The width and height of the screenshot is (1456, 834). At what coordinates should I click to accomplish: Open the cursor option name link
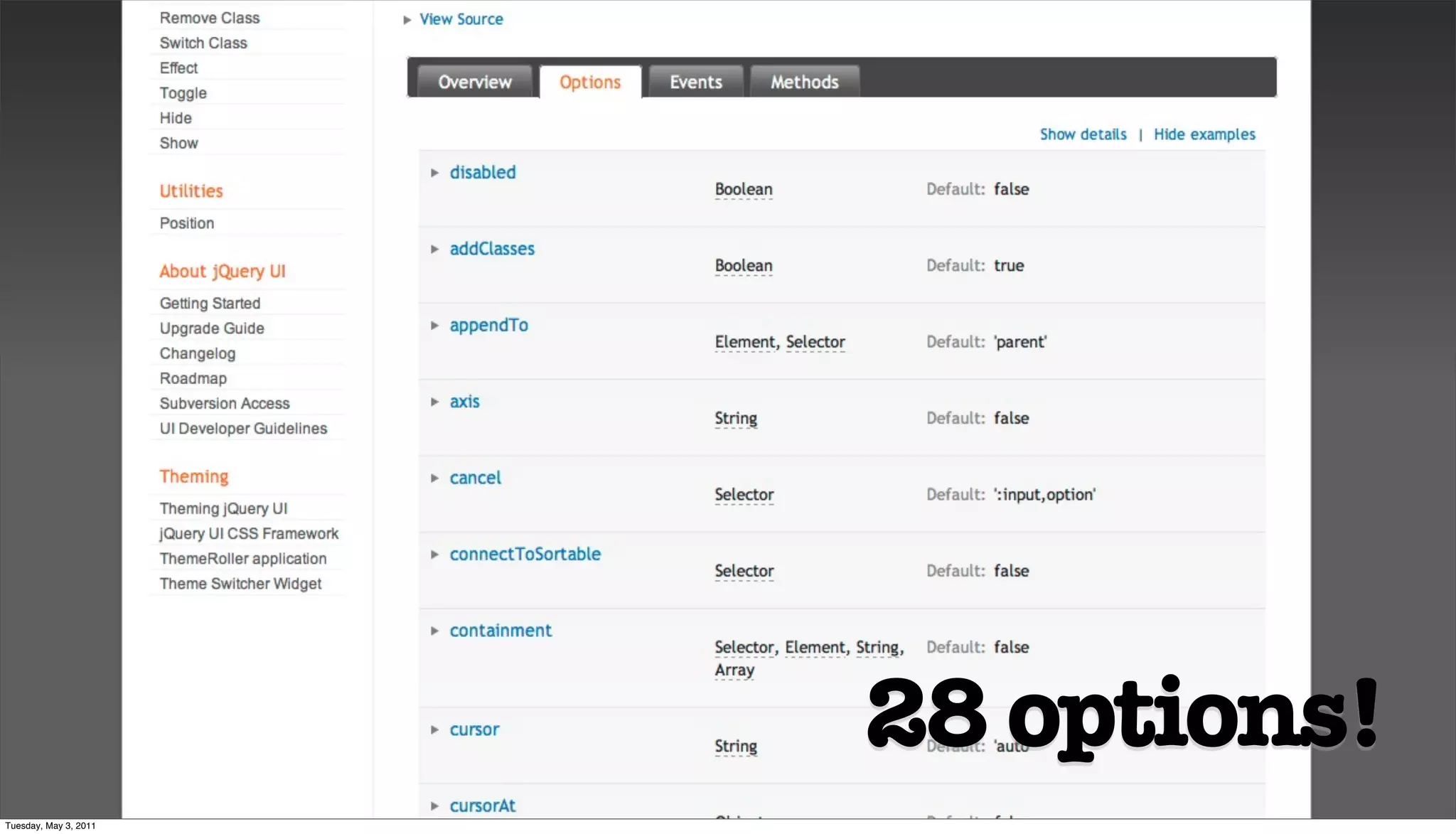pos(474,729)
